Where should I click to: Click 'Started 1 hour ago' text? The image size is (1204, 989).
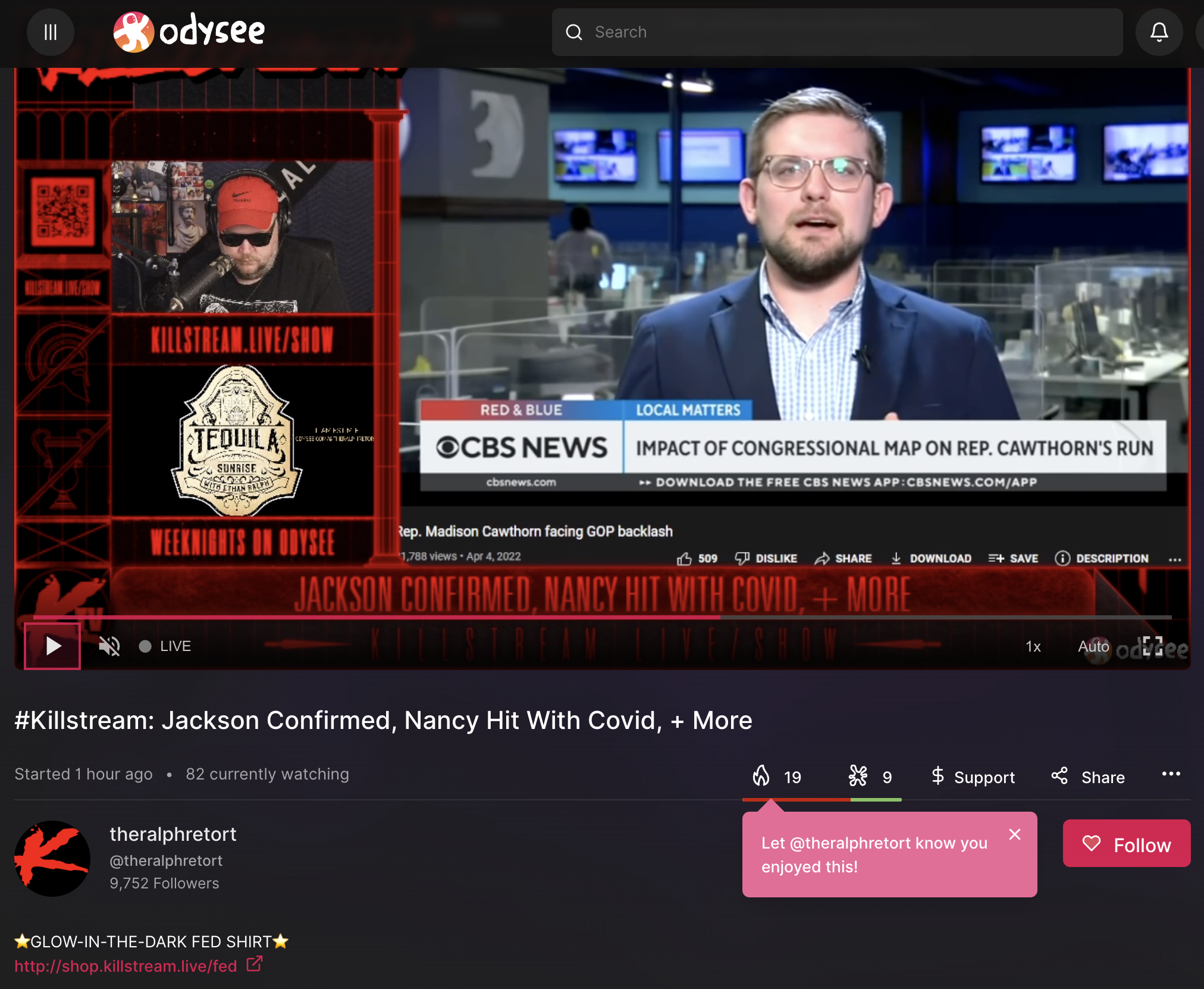pos(83,774)
